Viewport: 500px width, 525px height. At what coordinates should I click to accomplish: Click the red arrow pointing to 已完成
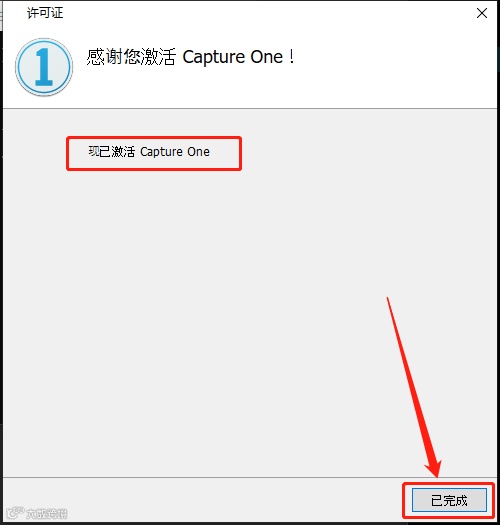click(x=414, y=387)
